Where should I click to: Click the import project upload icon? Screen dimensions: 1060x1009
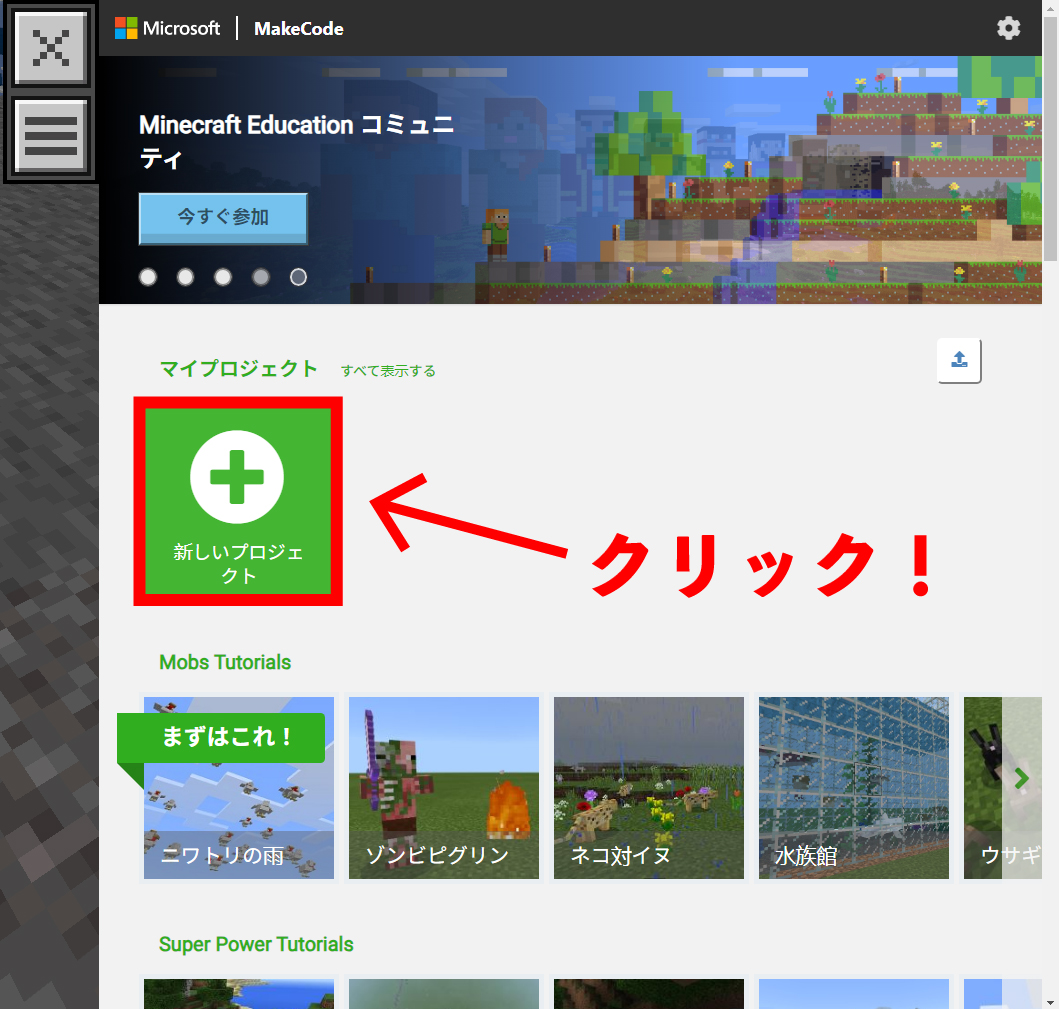[x=959, y=360]
